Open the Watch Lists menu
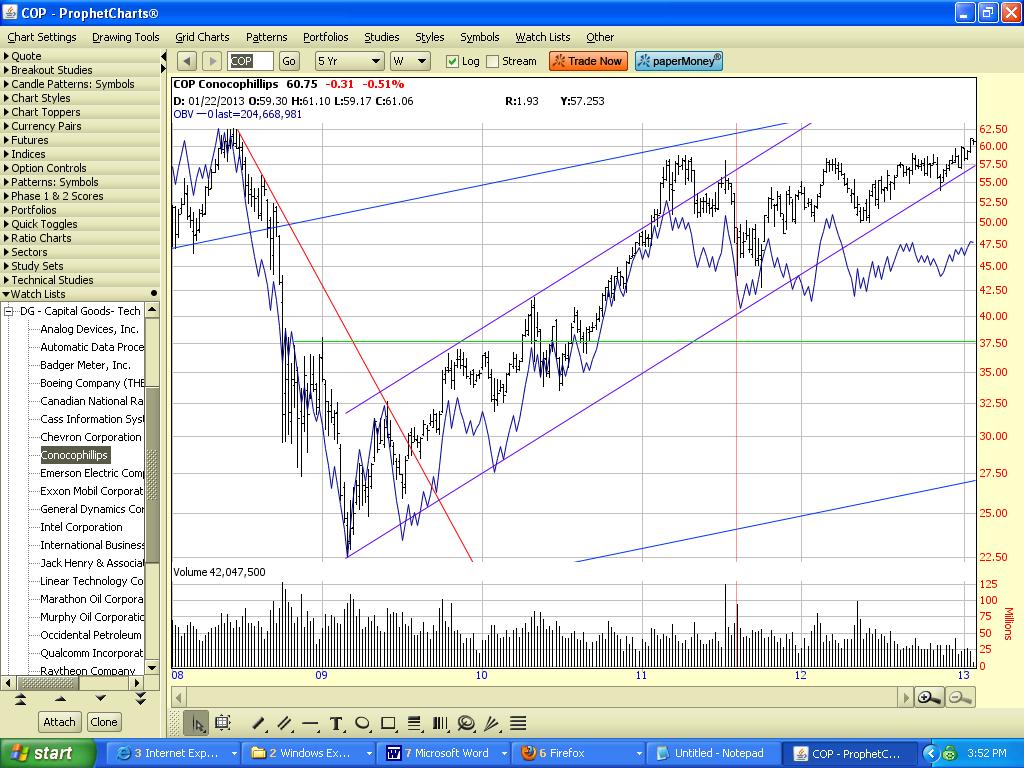Image resolution: width=1024 pixels, height=768 pixels. (x=543, y=37)
